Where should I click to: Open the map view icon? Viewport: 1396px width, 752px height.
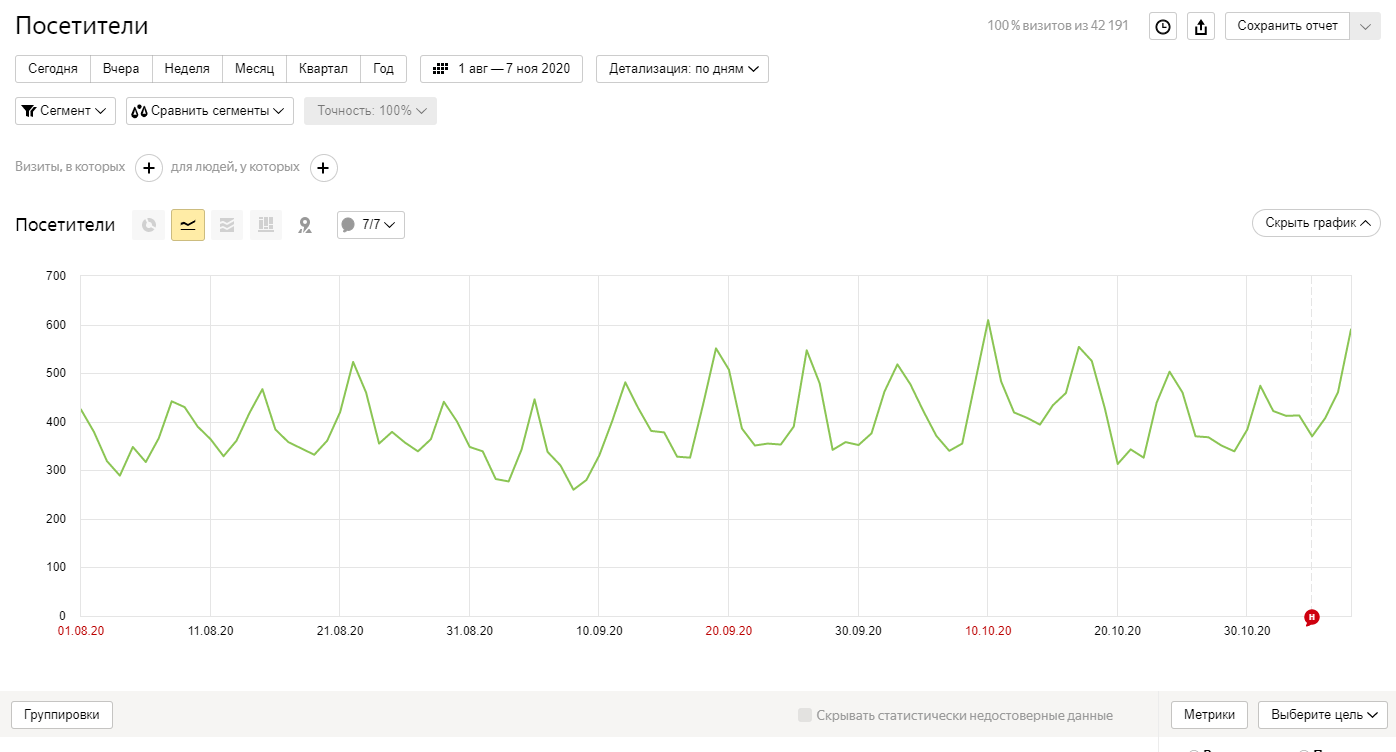305,225
